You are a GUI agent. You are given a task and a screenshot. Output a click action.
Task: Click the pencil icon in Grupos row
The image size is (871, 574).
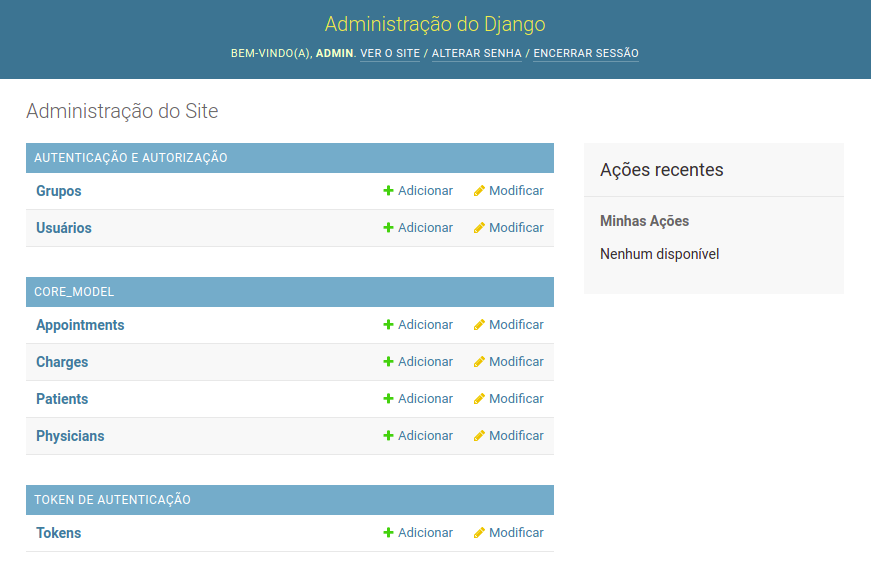point(479,191)
